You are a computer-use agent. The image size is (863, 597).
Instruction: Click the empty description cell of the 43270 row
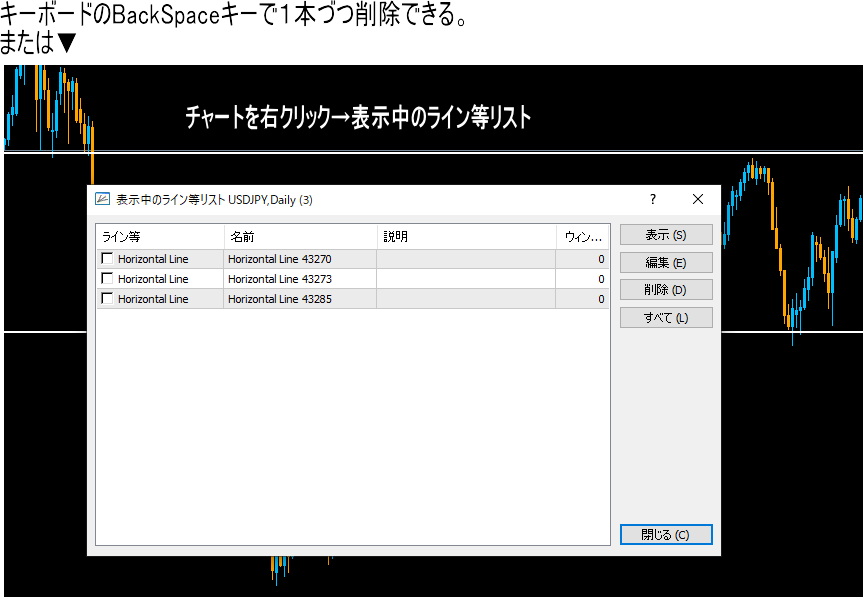point(465,259)
